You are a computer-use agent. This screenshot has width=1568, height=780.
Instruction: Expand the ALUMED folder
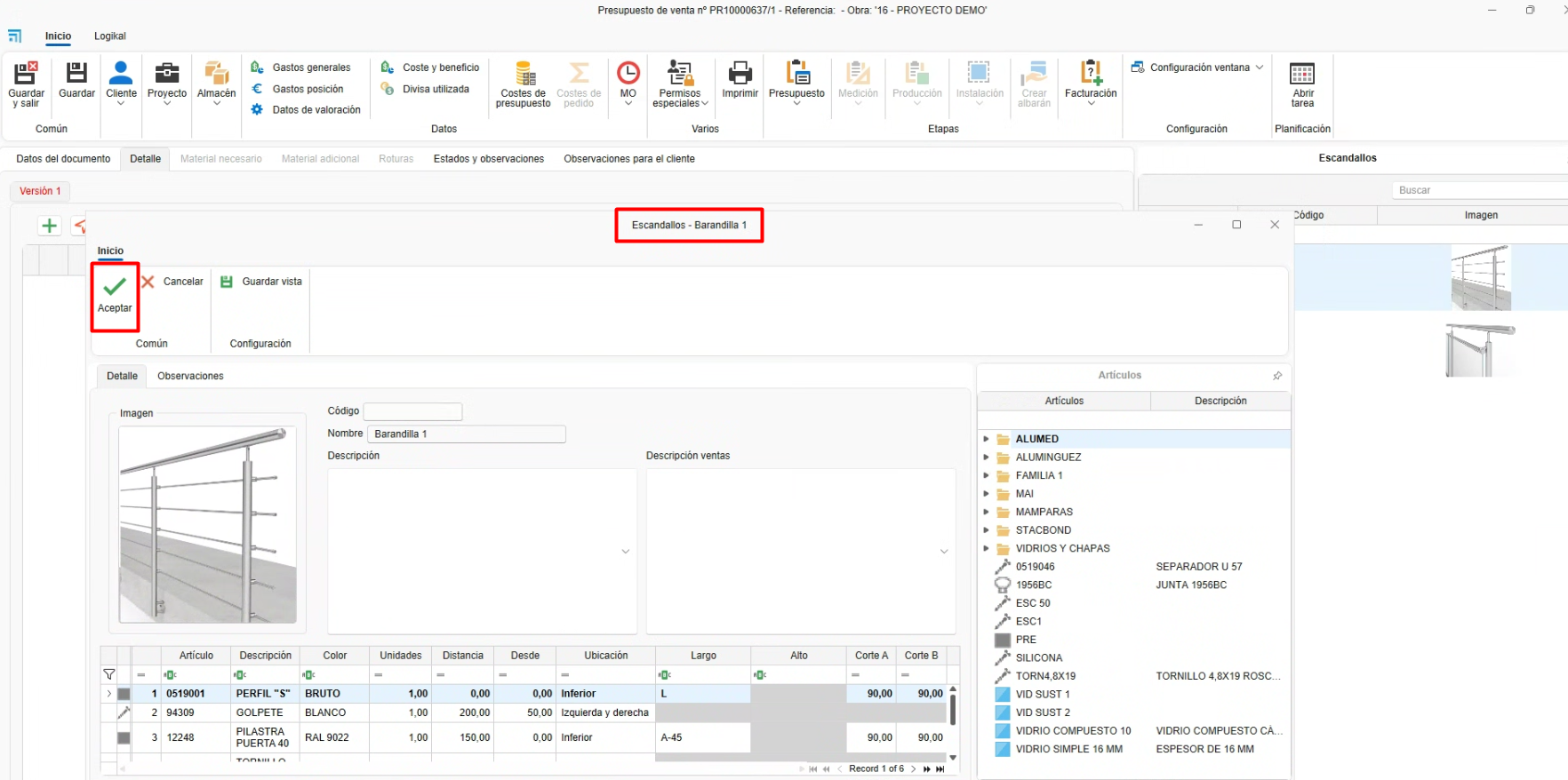coord(986,439)
